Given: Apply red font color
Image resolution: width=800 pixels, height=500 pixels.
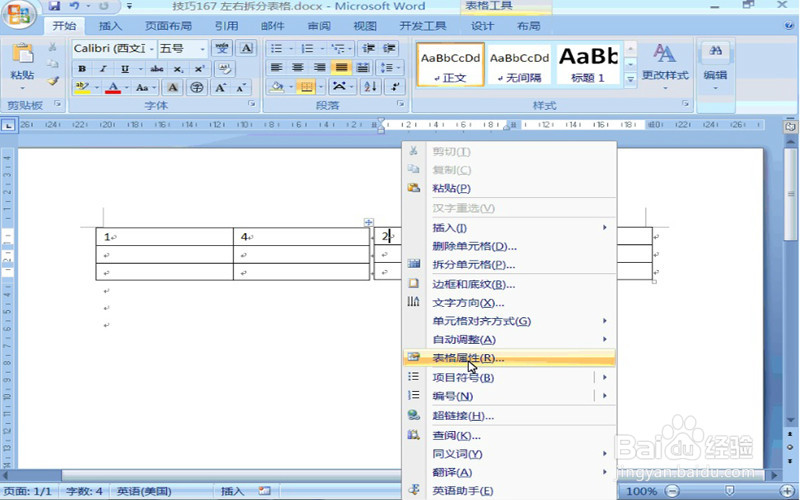Looking at the screenshot, I should (x=113, y=88).
